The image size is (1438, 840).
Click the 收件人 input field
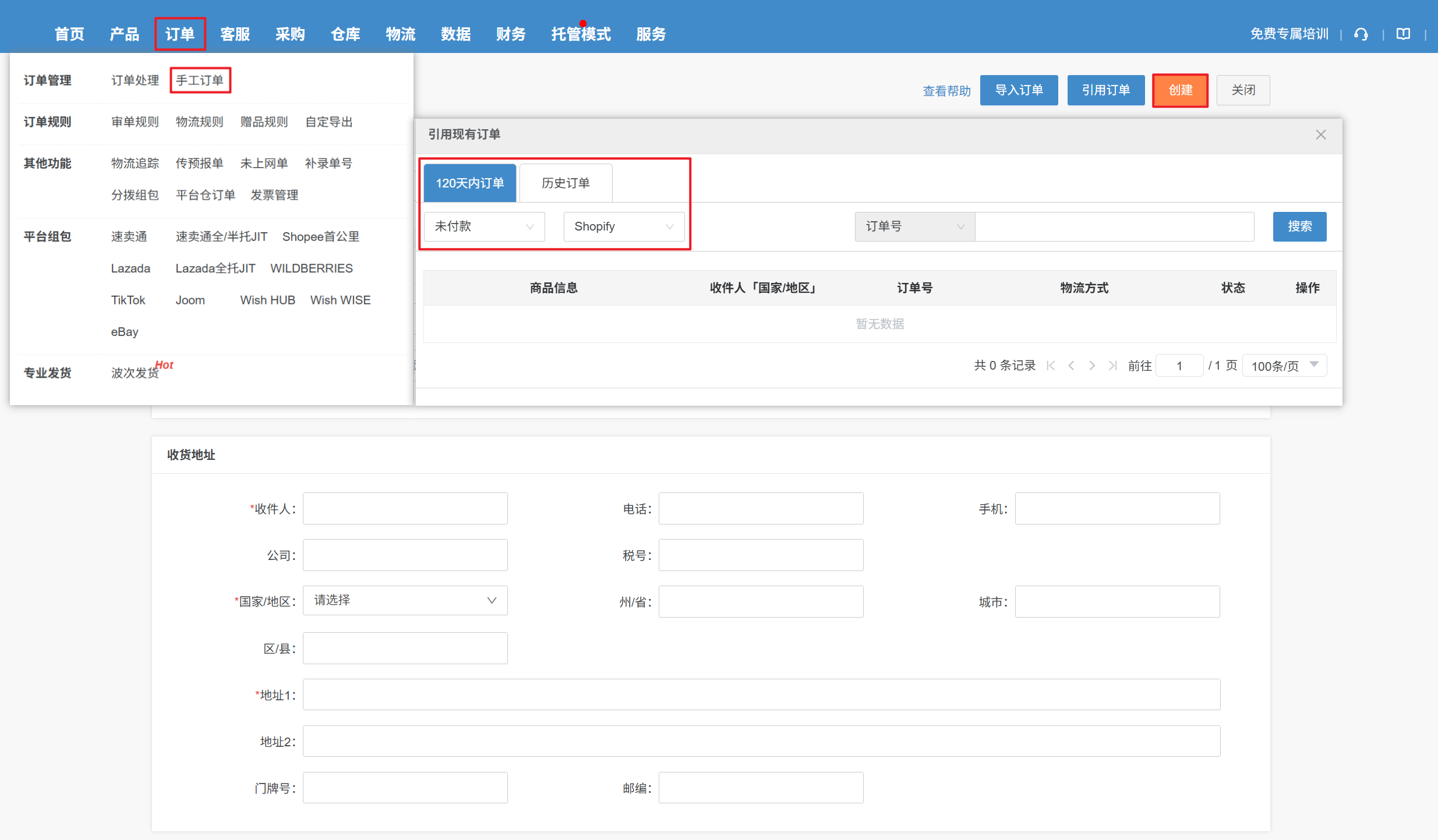click(x=405, y=509)
